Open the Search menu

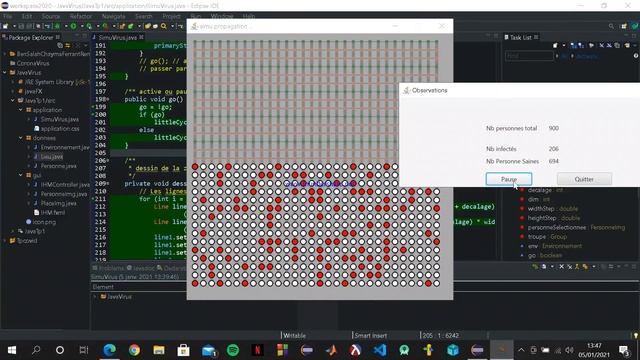coord(144,16)
